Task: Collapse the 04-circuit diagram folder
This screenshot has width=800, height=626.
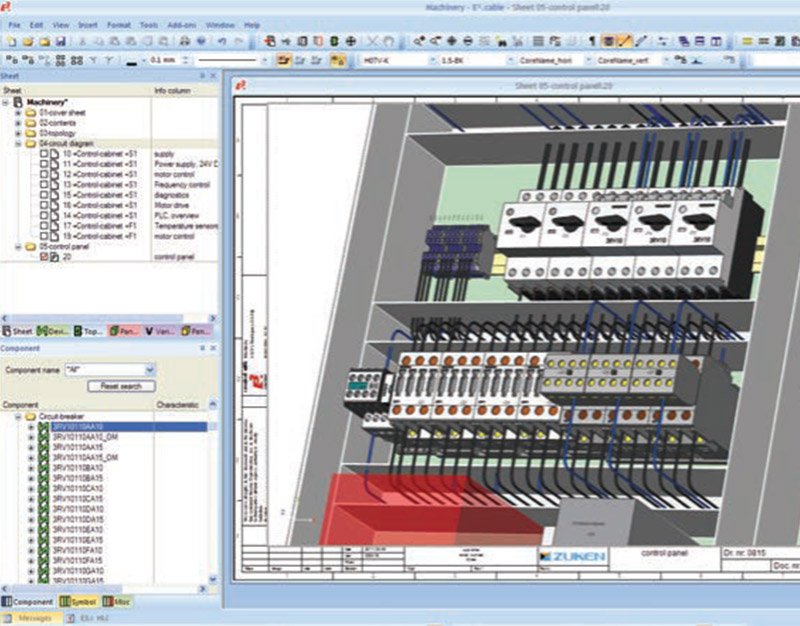Action: click(x=18, y=143)
